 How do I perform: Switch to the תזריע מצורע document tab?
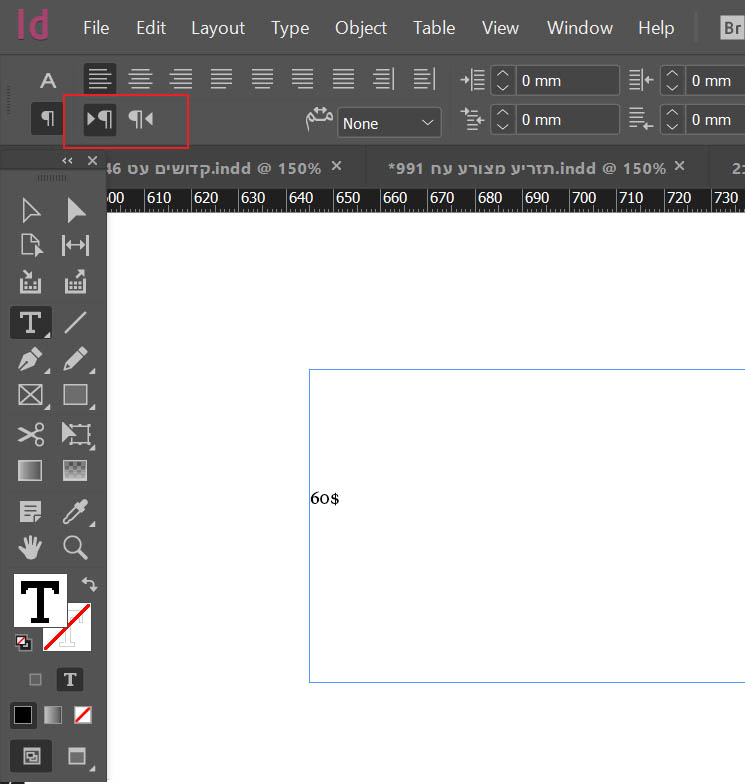point(525,168)
